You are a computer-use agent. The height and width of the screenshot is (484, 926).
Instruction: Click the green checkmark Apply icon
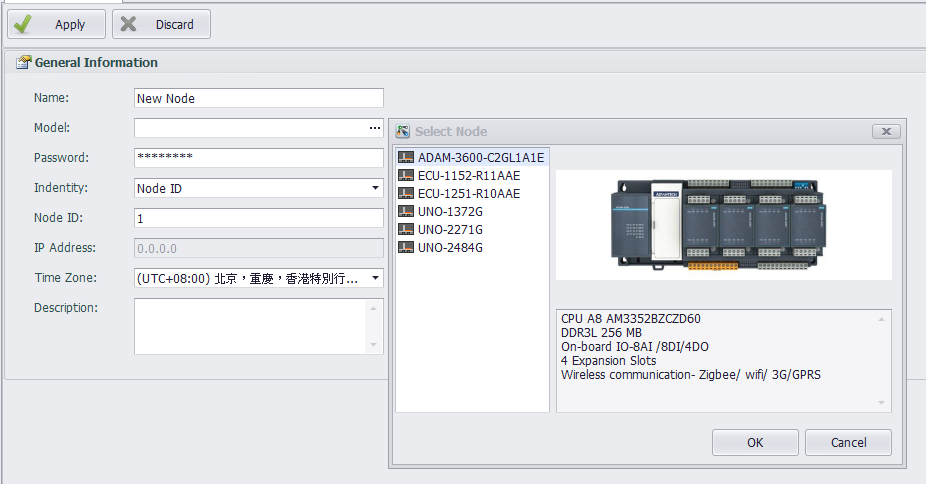click(23, 24)
